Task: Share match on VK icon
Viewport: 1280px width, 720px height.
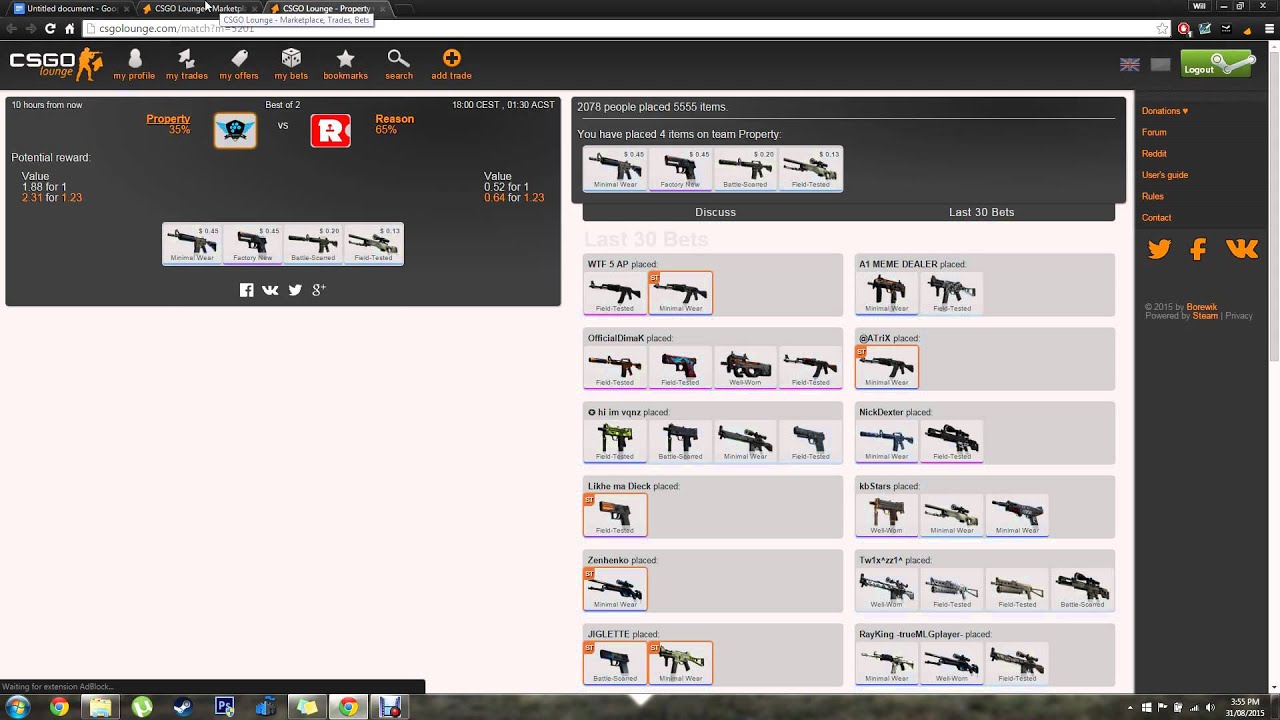Action: 270,290
